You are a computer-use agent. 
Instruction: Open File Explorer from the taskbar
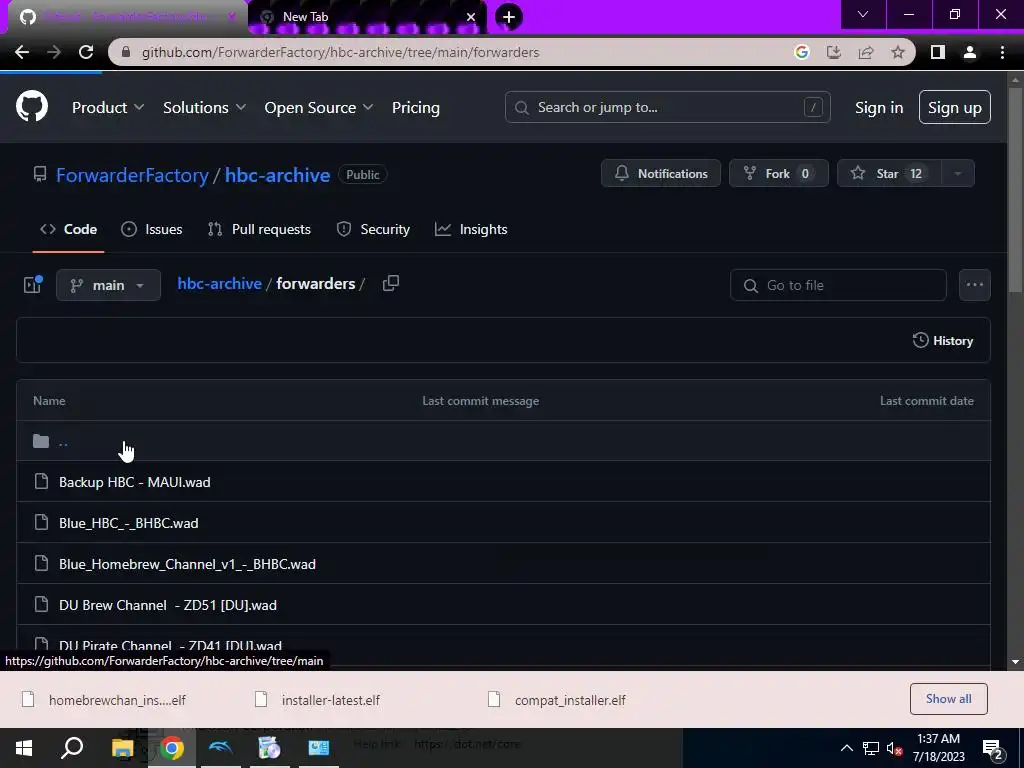point(122,748)
